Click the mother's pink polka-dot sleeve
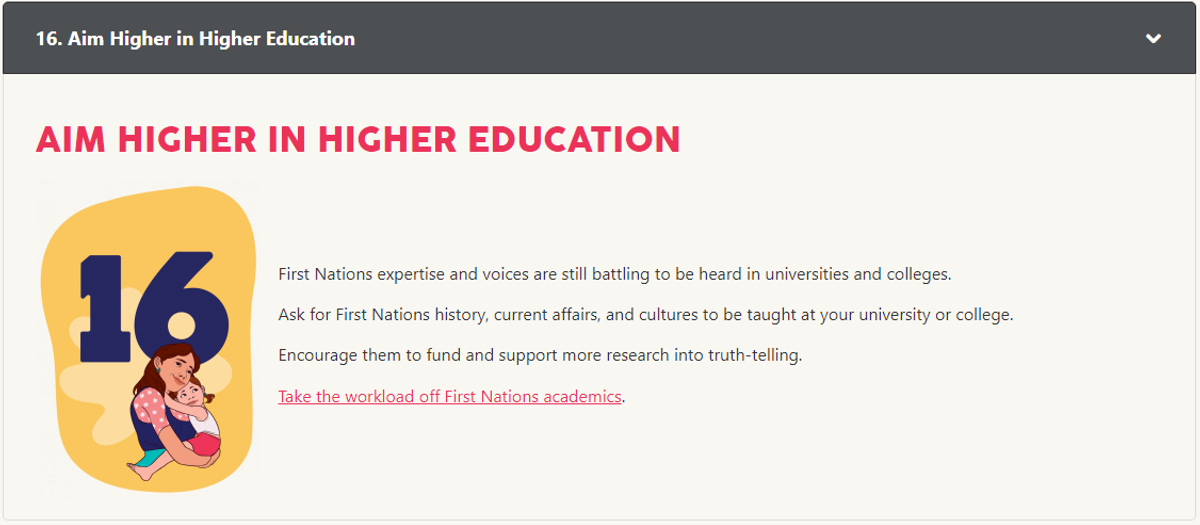 [149, 405]
